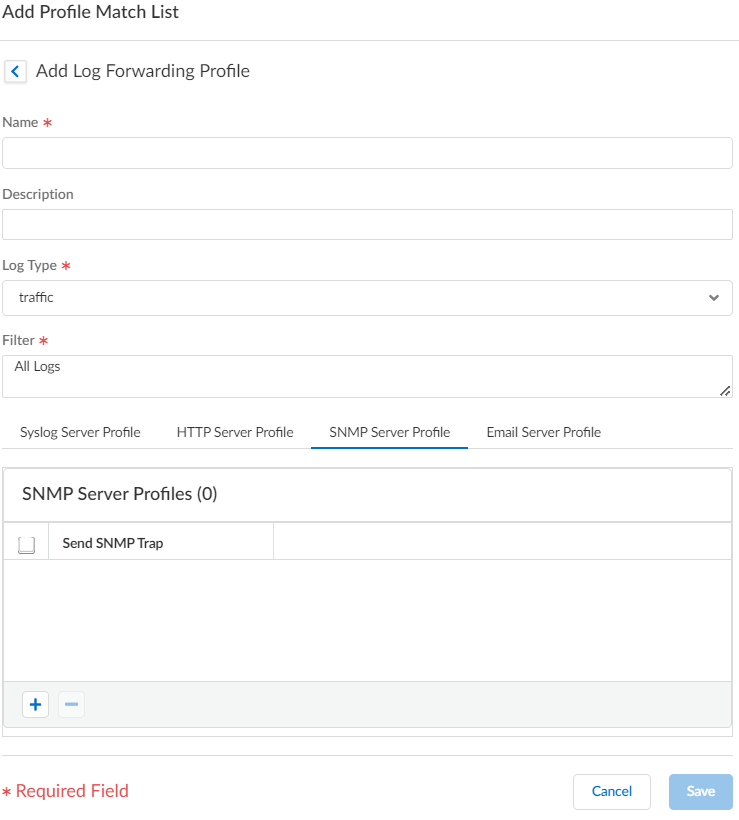The width and height of the screenshot is (739, 820).
Task: Add an SNMP server profile with plus icon
Action: pyautogui.click(x=36, y=705)
